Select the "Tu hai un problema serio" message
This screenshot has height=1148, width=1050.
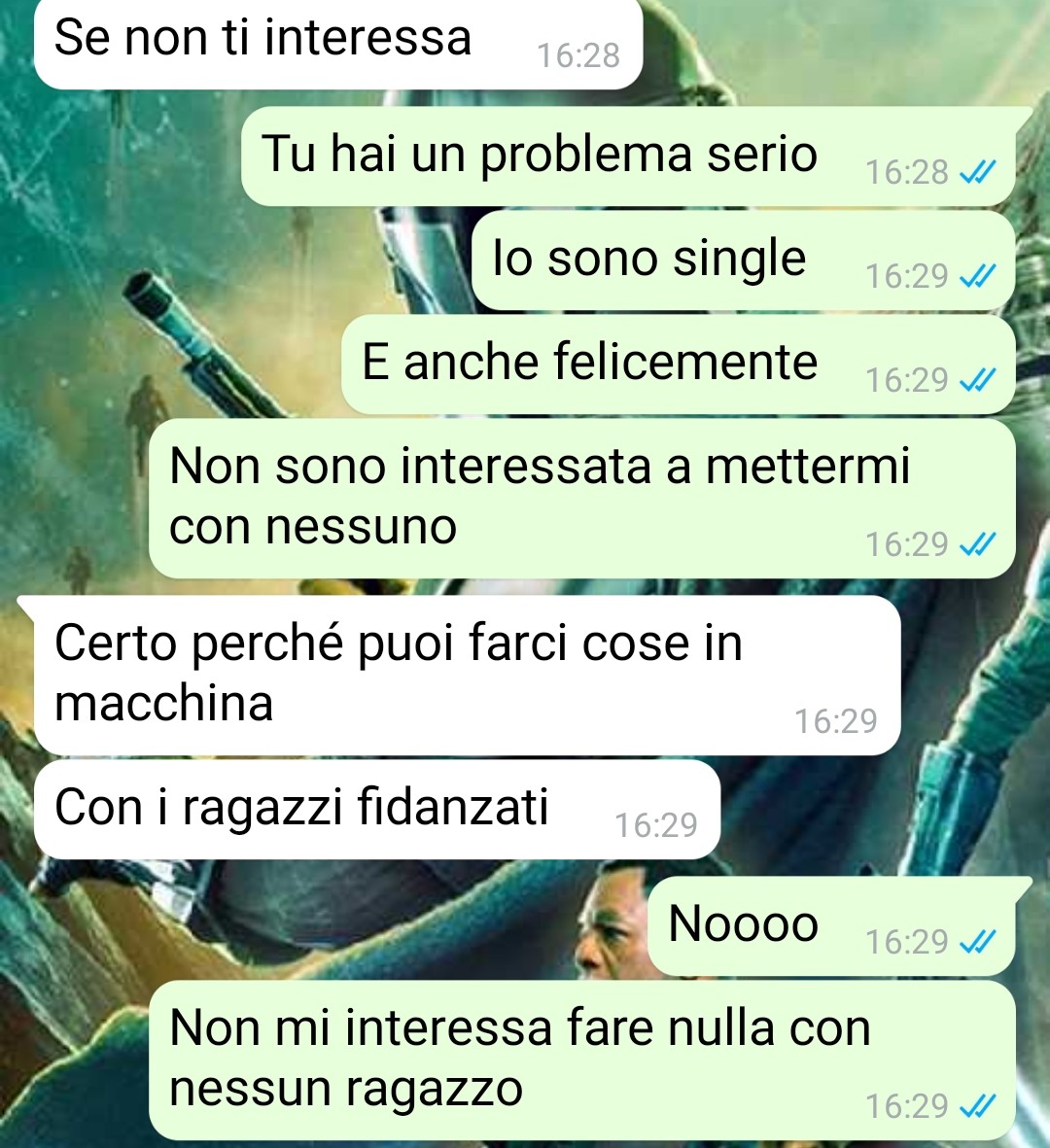[x=628, y=156]
